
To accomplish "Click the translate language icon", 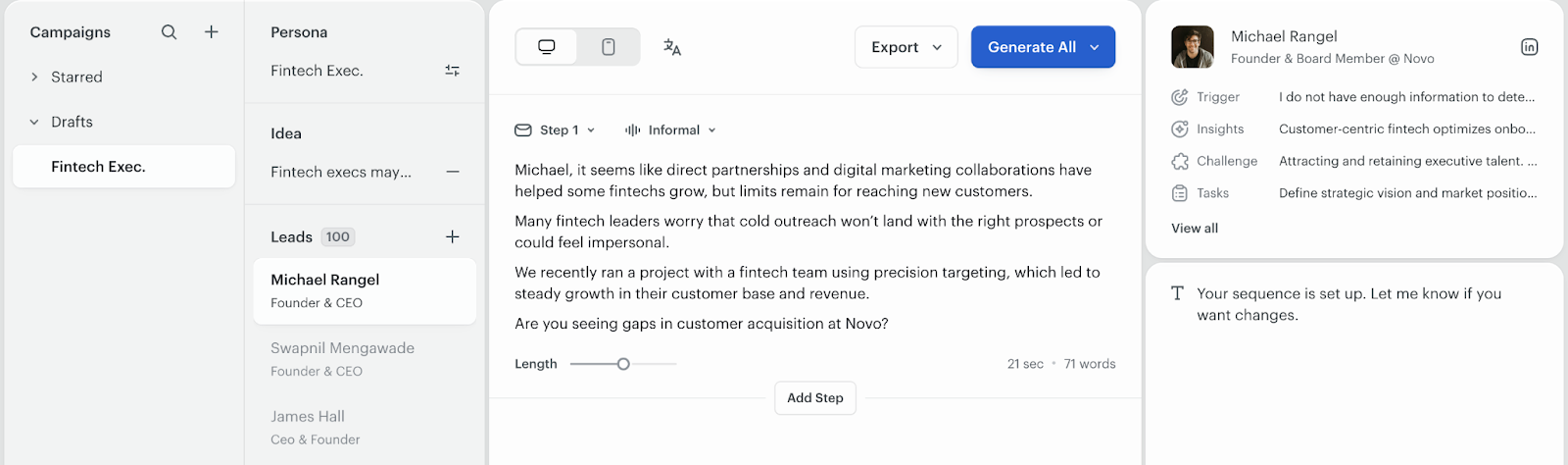I will (672, 47).
